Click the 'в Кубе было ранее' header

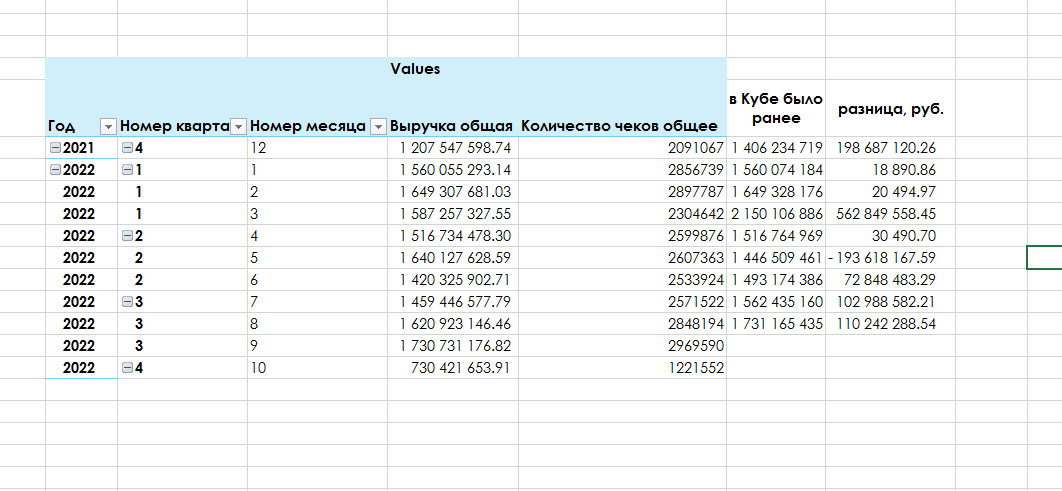click(775, 108)
